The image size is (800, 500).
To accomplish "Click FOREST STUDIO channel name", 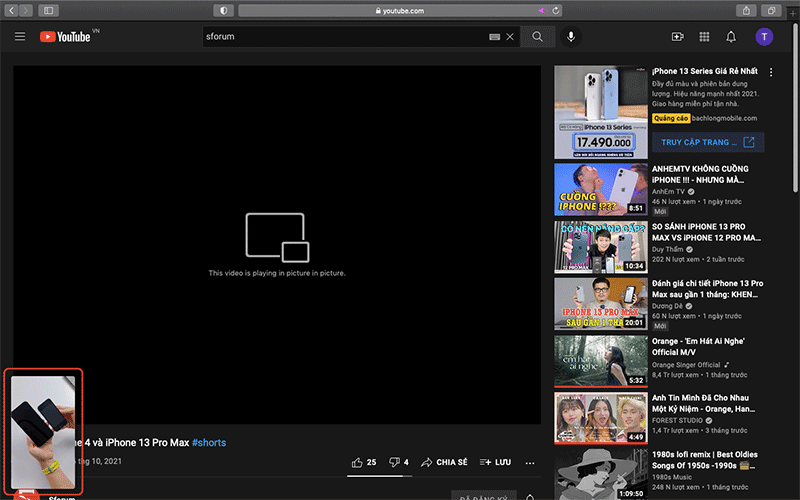I will point(677,420).
